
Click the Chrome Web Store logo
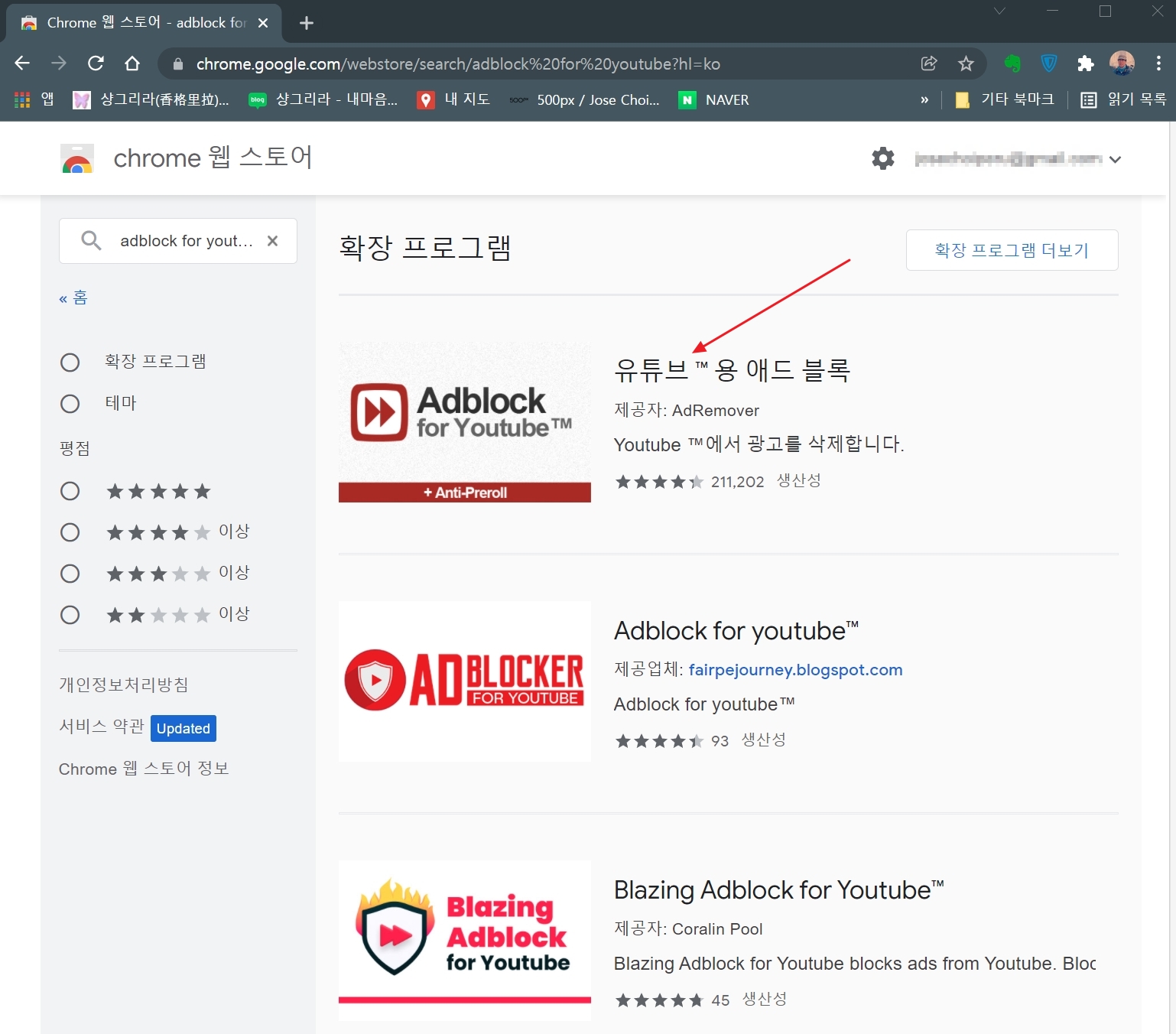coord(77,158)
